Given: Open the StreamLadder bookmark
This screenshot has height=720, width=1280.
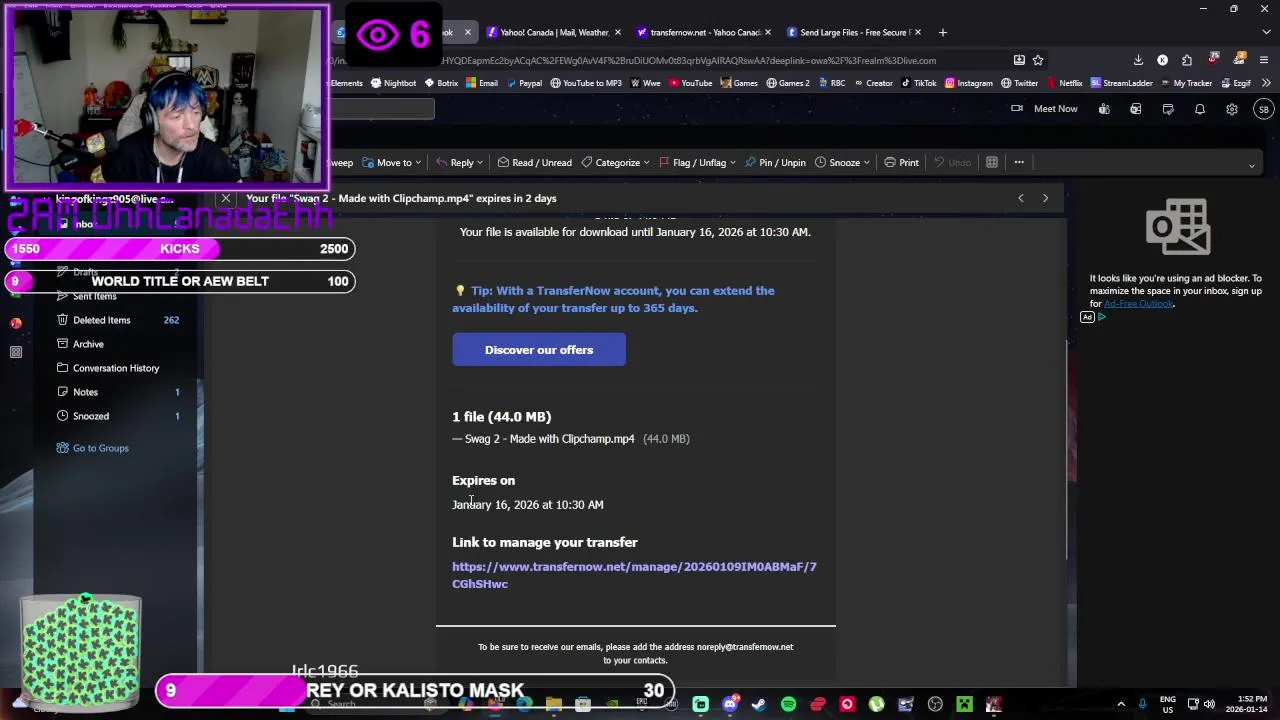Looking at the screenshot, I should click(1121, 83).
